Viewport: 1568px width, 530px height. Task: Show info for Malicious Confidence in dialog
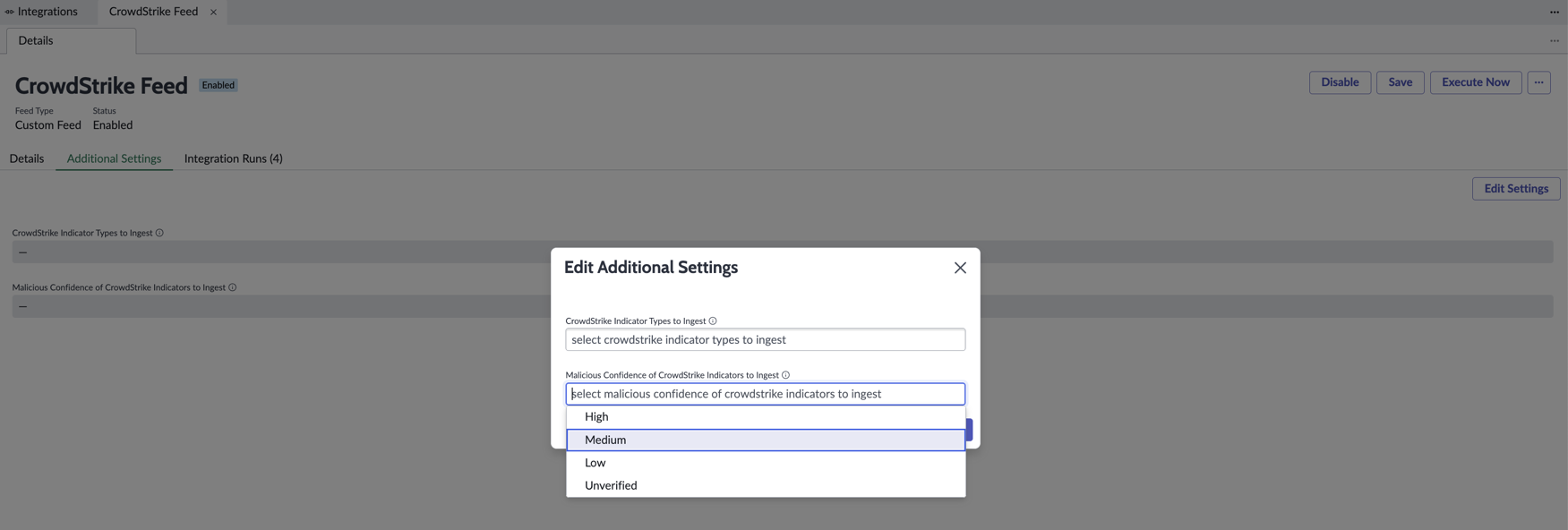[785, 375]
